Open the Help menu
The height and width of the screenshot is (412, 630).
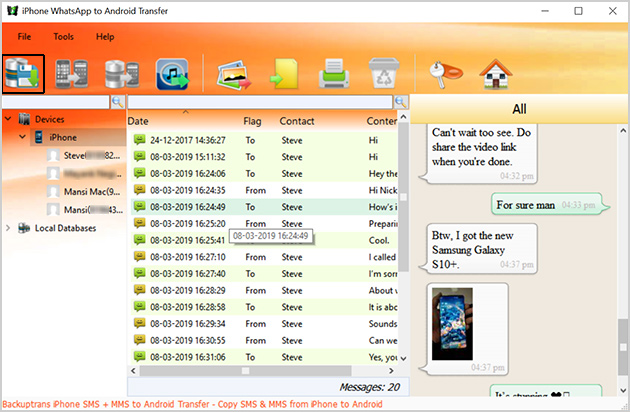(105, 37)
